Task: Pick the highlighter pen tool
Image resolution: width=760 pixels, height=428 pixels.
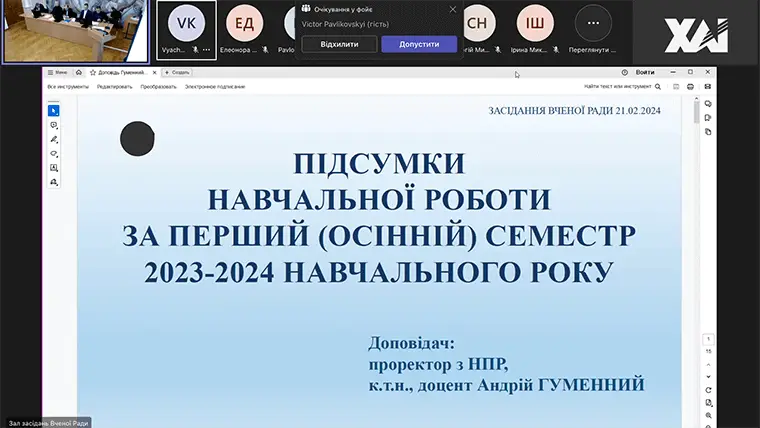Action: (x=54, y=139)
